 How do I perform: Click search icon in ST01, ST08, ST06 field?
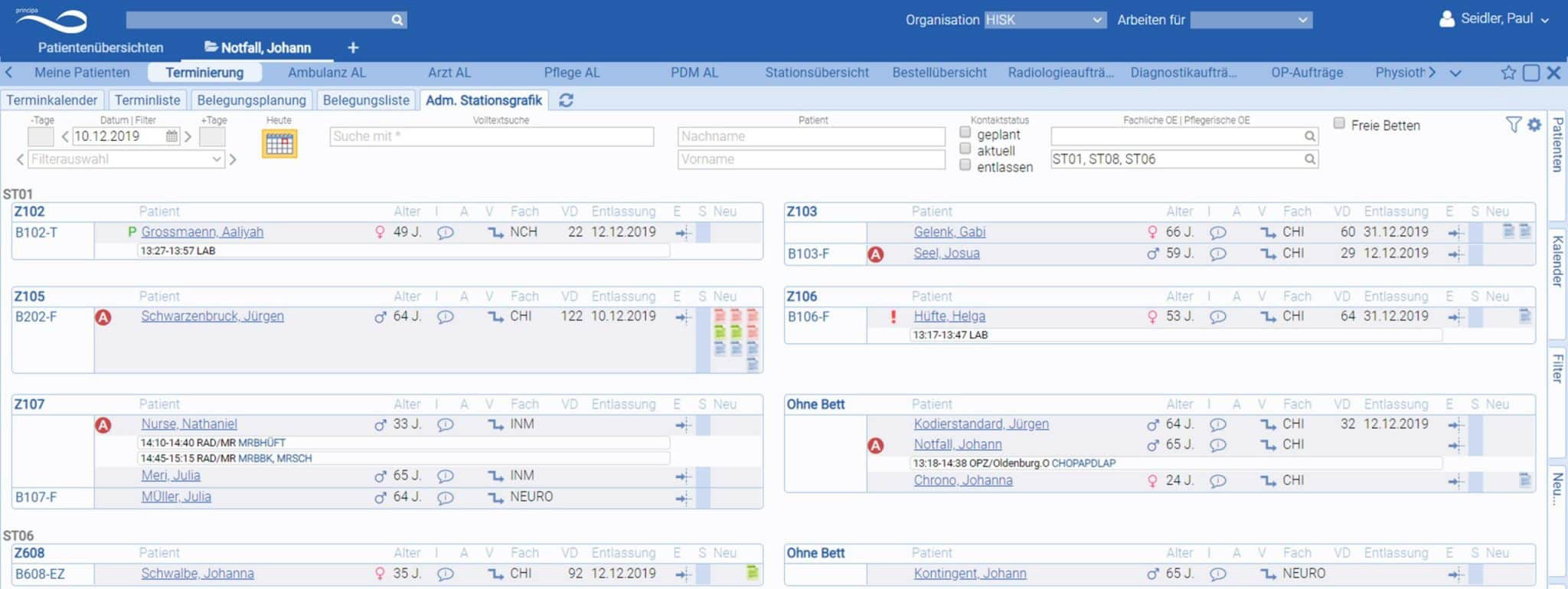(1309, 159)
